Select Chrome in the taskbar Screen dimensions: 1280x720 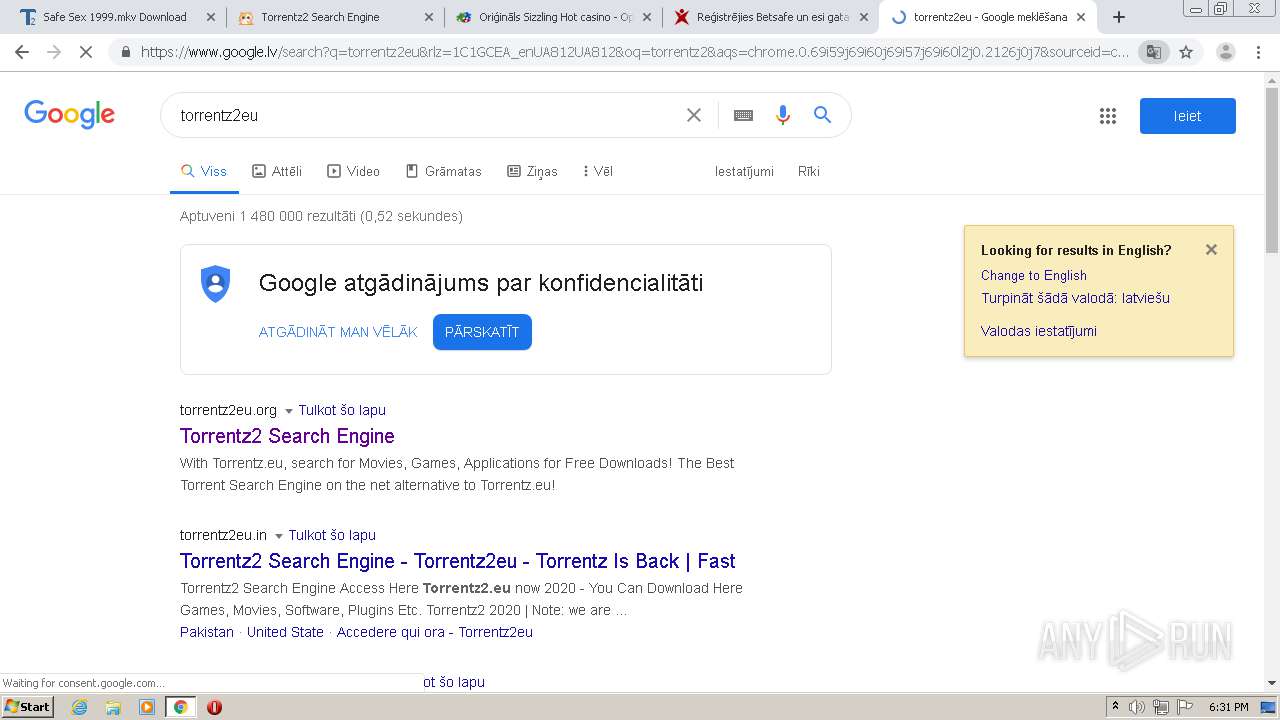[180, 707]
